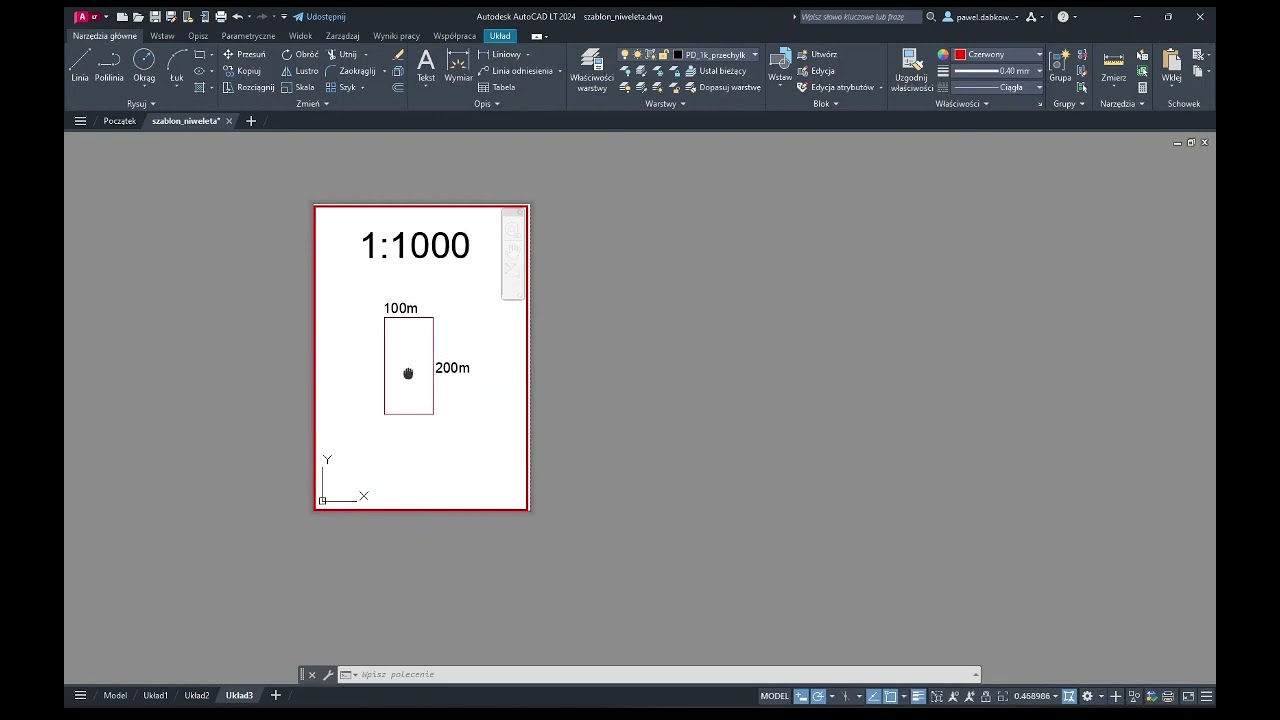Open the Parametryczne ribbon tab
Viewport: 1280px width, 720px height.
[248, 36]
